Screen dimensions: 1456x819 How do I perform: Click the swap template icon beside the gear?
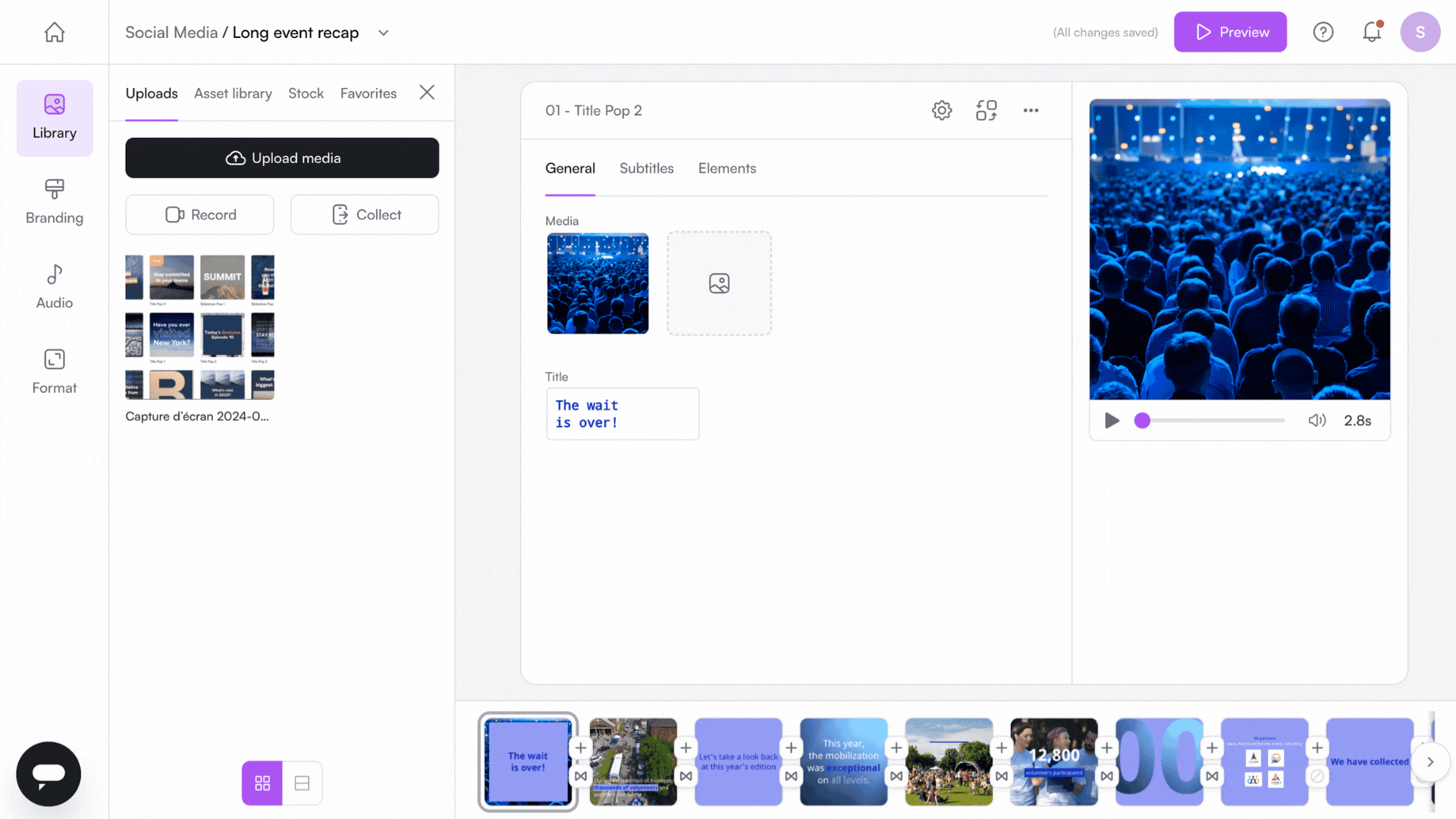[987, 110]
